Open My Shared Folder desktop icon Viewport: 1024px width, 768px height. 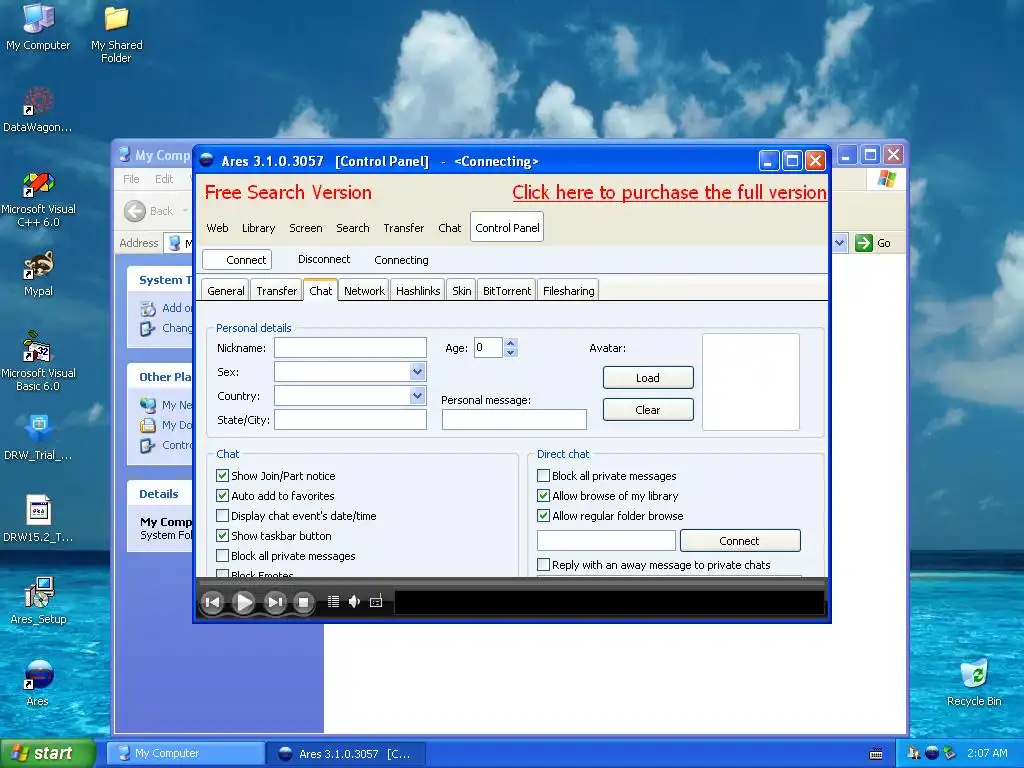(x=116, y=33)
